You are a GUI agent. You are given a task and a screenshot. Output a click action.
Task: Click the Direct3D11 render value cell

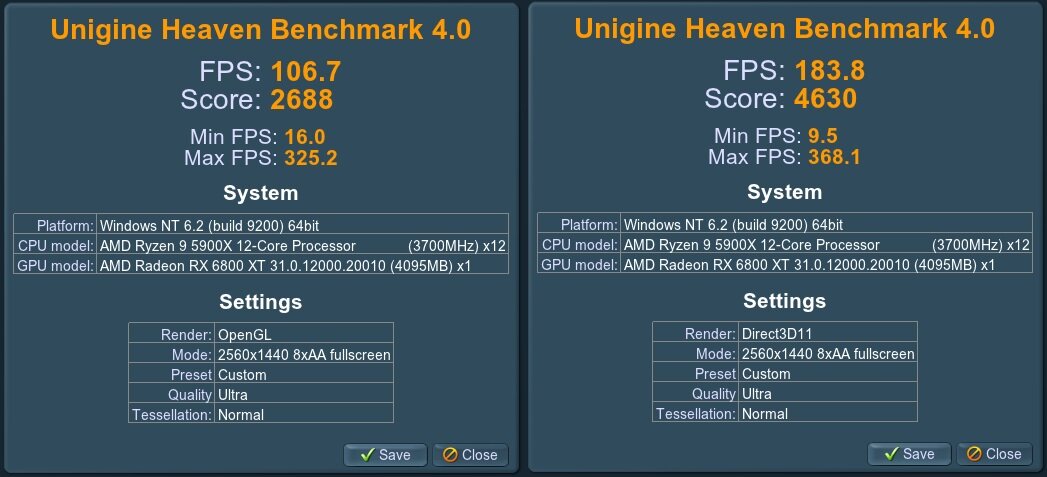pos(828,333)
